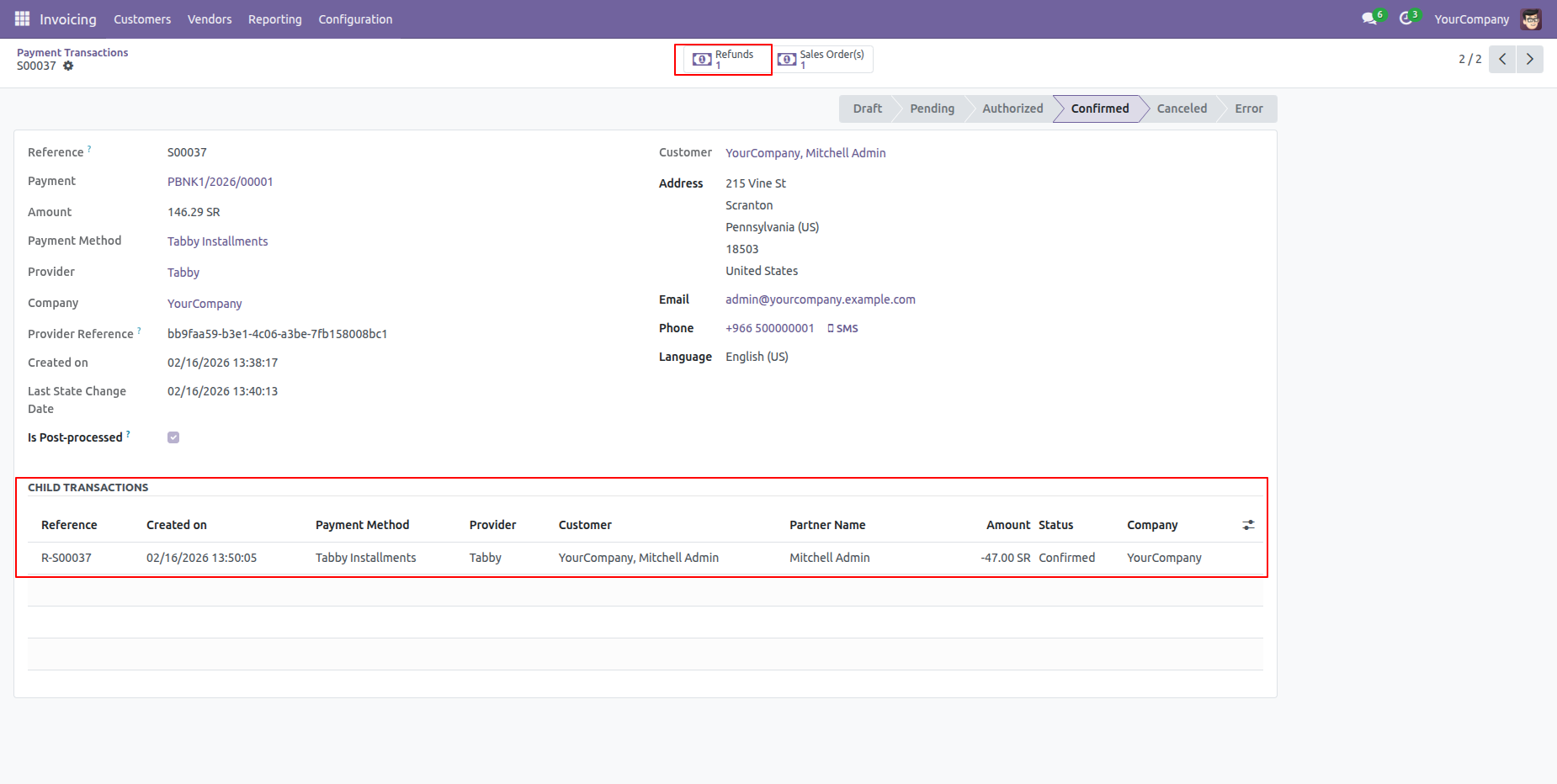Go to previous record arrow
This screenshot has width=1557, height=784.
coord(1502,59)
